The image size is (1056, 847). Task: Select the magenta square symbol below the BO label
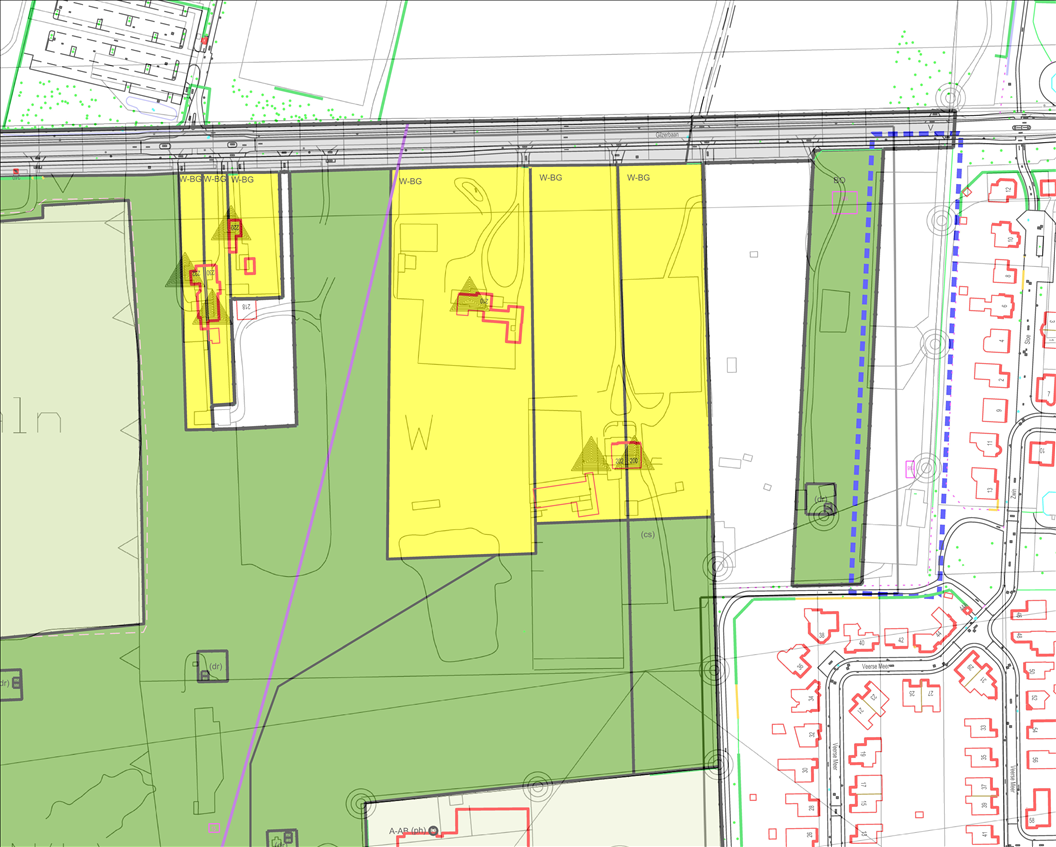click(845, 203)
